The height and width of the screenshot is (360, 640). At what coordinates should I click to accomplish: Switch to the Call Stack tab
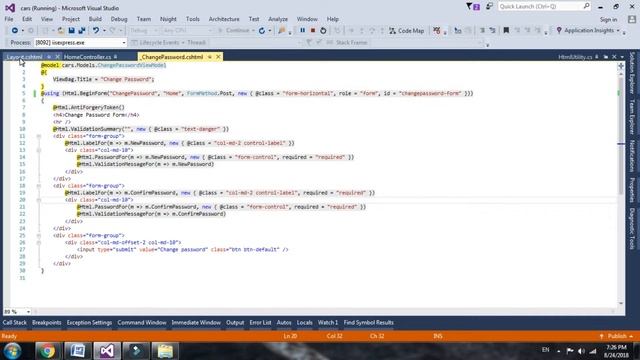[14, 322]
